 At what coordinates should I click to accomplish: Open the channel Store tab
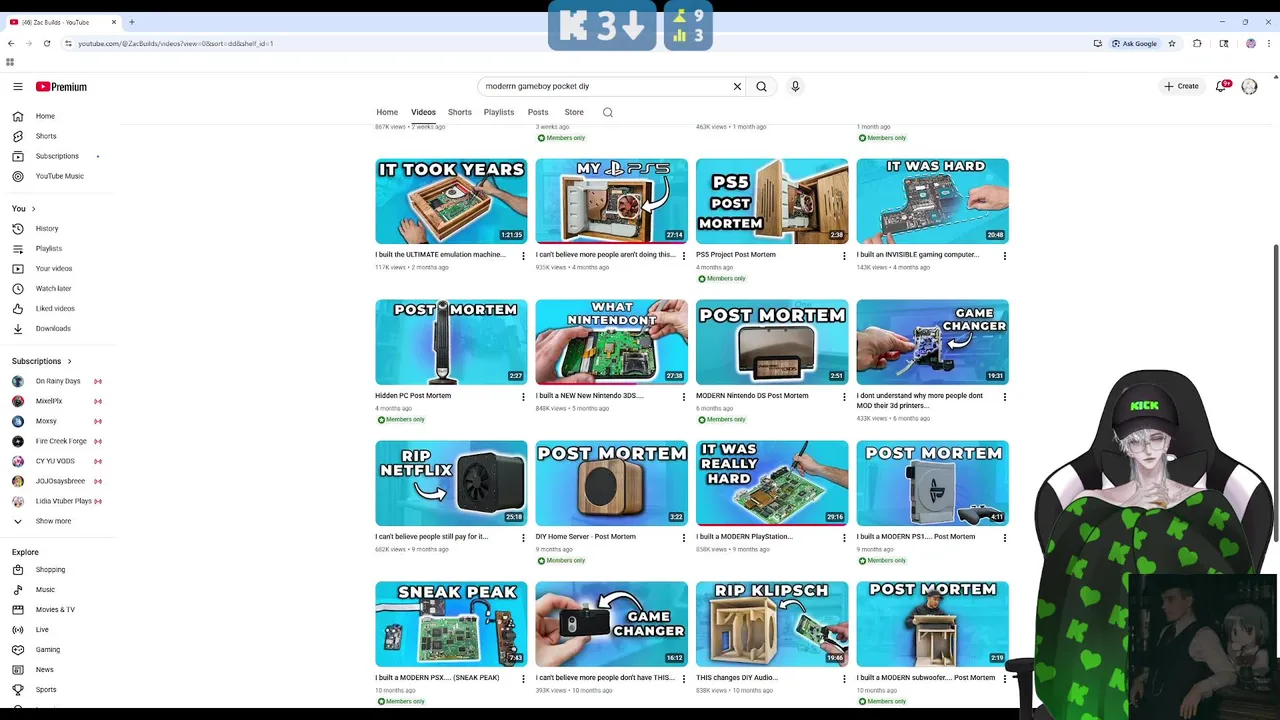click(x=574, y=112)
